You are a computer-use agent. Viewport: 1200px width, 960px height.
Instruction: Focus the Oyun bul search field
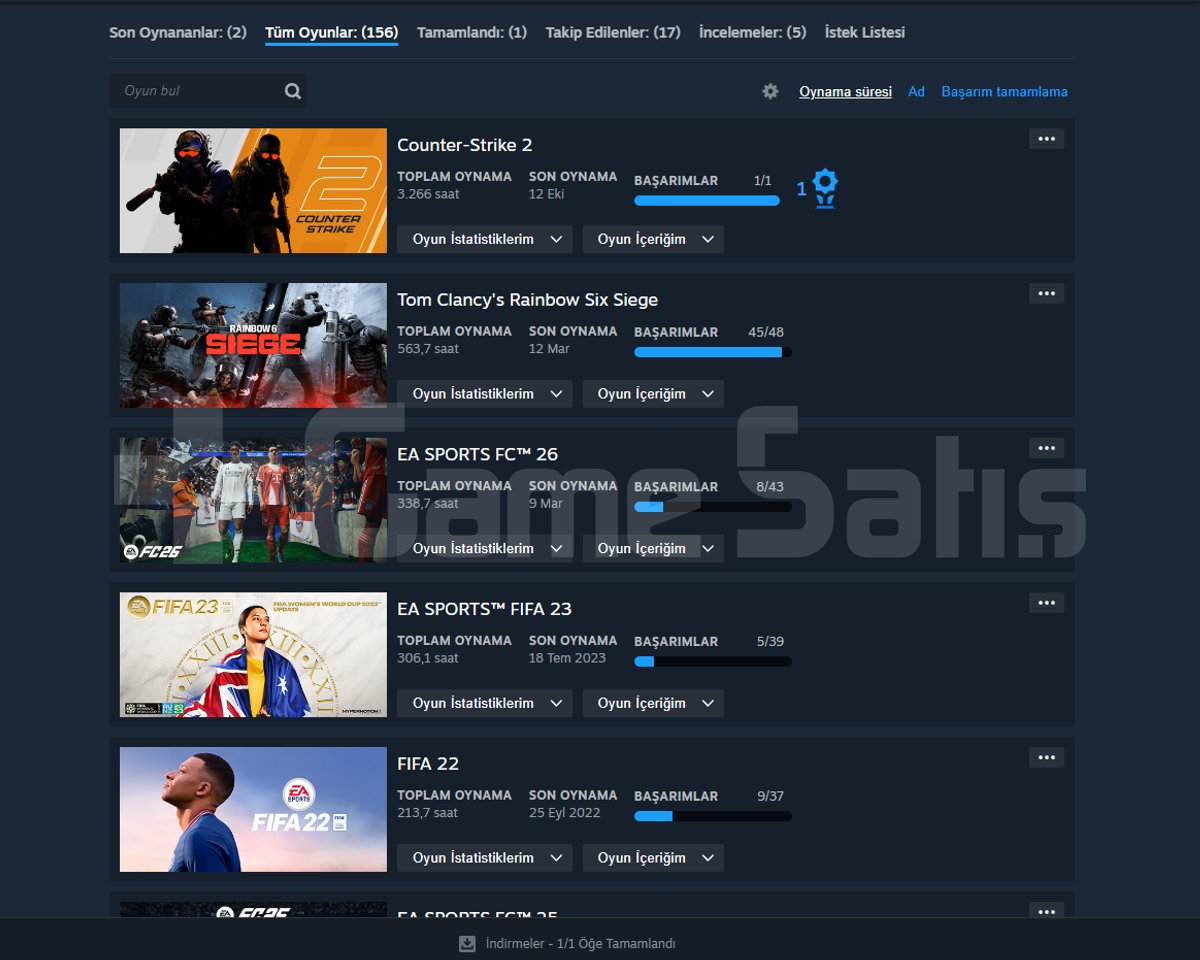208,91
